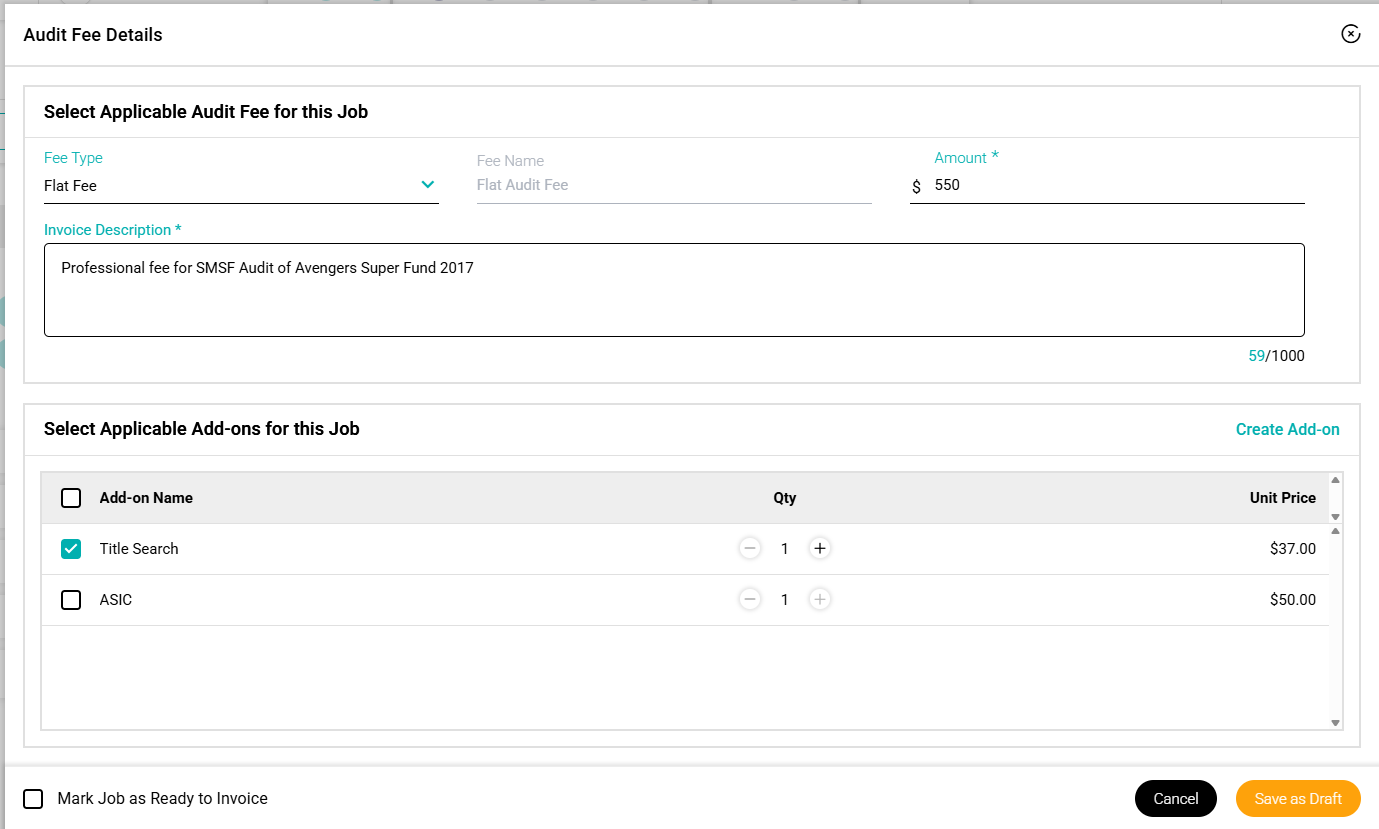Viewport: 1379px width, 829px height.
Task: Click plus quantity icon for ASIC
Action: (x=820, y=599)
